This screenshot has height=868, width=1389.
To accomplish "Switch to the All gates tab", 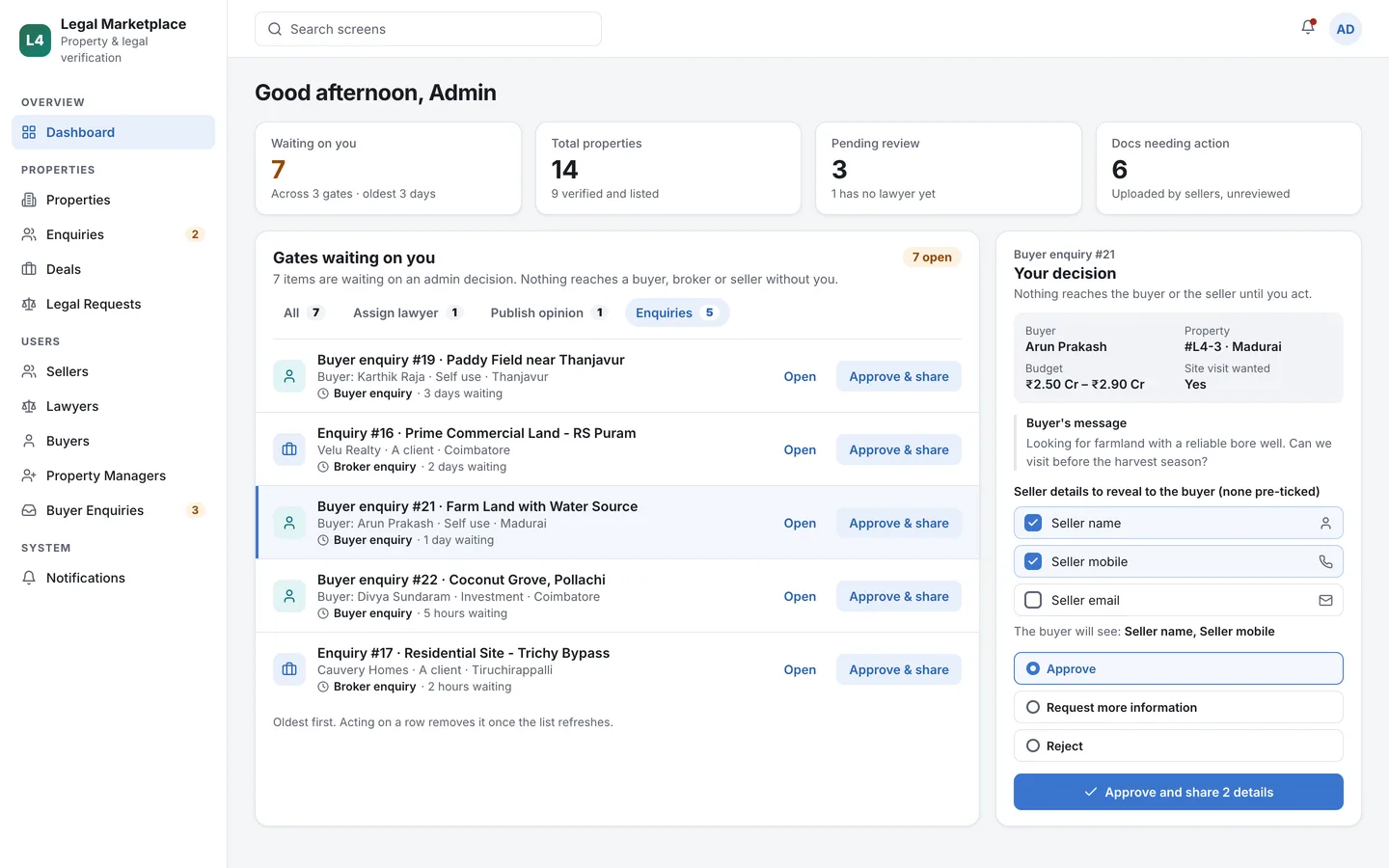I will [x=303, y=312].
